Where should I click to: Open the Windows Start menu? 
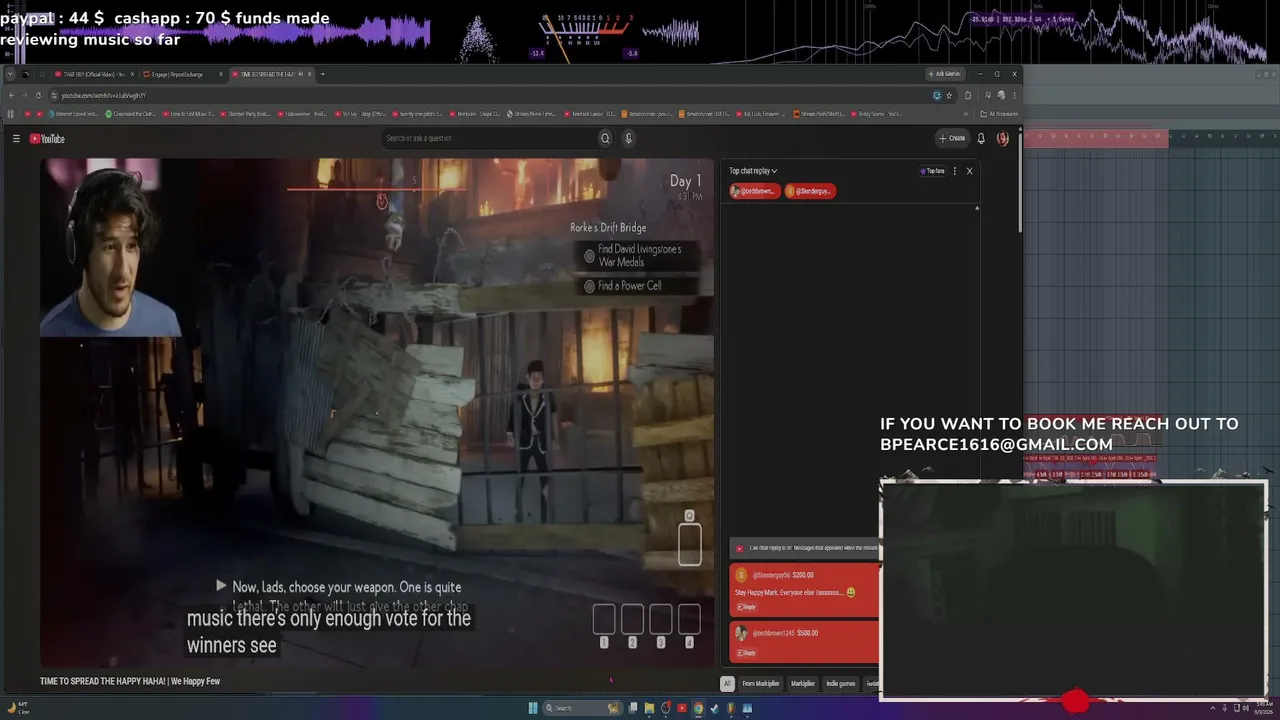click(533, 708)
